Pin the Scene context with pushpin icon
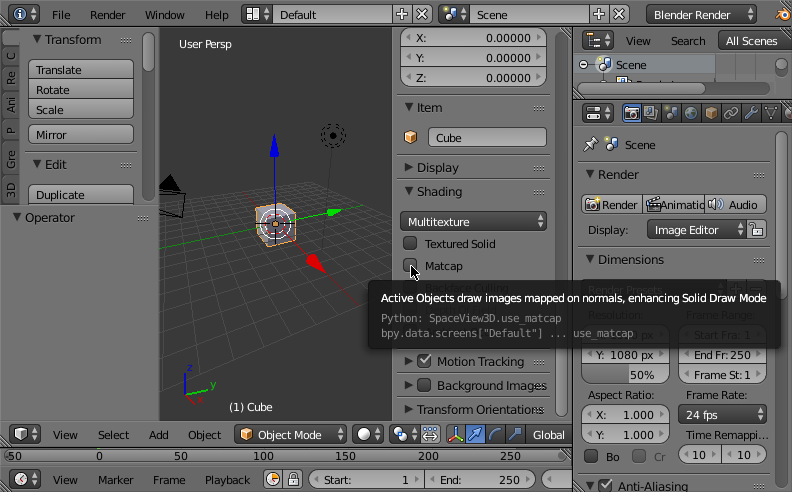Screen dimensions: 792x492 [x=590, y=145]
